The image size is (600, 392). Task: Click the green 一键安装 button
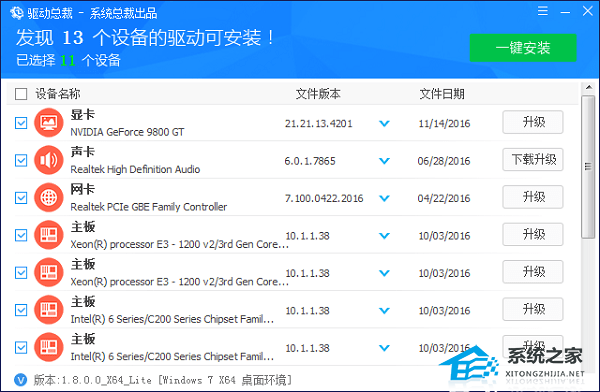click(523, 48)
